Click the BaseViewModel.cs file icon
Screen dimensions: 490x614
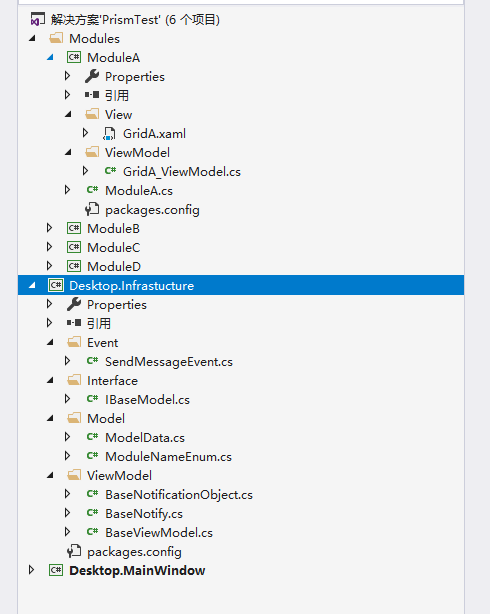click(x=92, y=532)
